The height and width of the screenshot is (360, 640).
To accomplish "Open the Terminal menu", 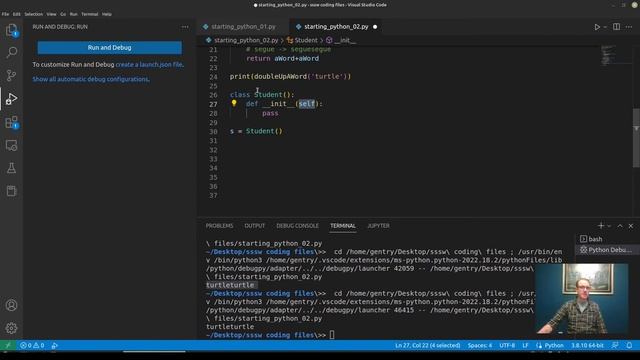I will [x=89, y=14].
